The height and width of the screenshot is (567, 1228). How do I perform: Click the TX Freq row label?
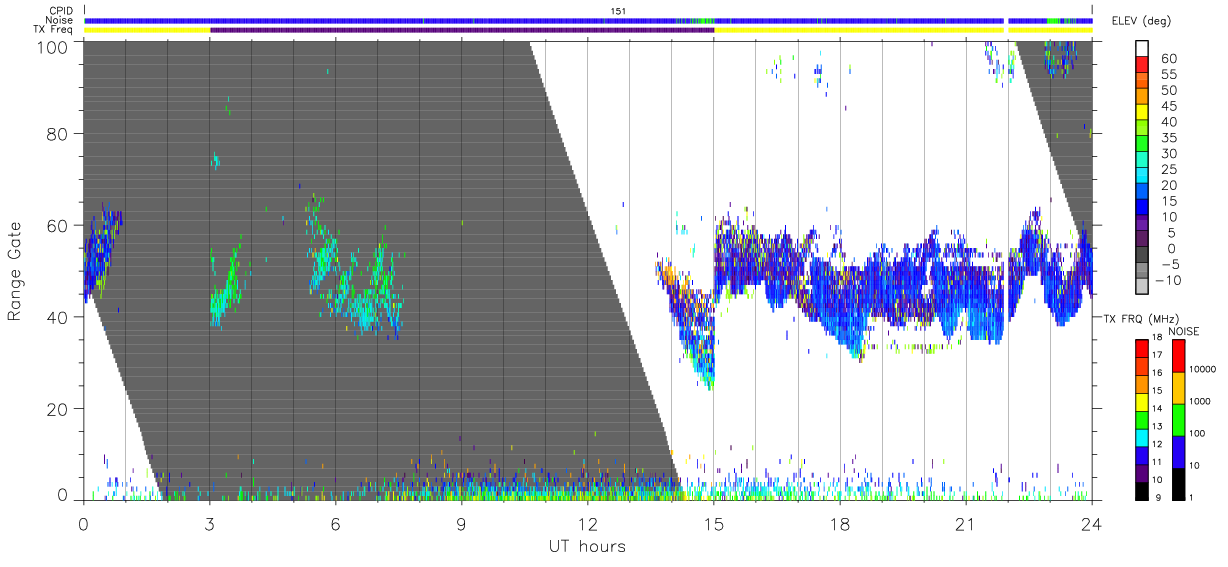point(54,29)
